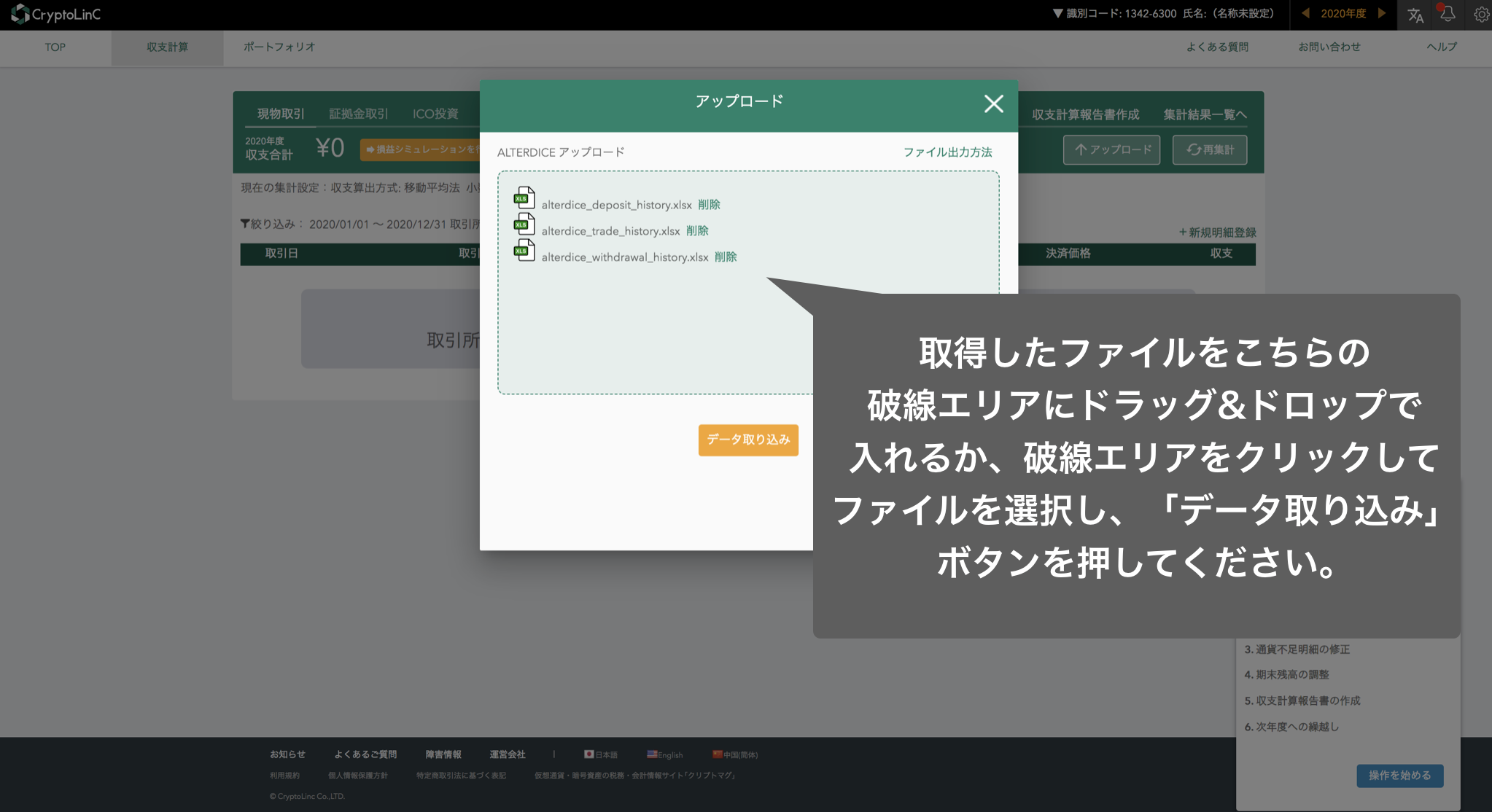The height and width of the screenshot is (812, 1492).
Task: Switch to ICO投資 tab
Action: [435, 114]
